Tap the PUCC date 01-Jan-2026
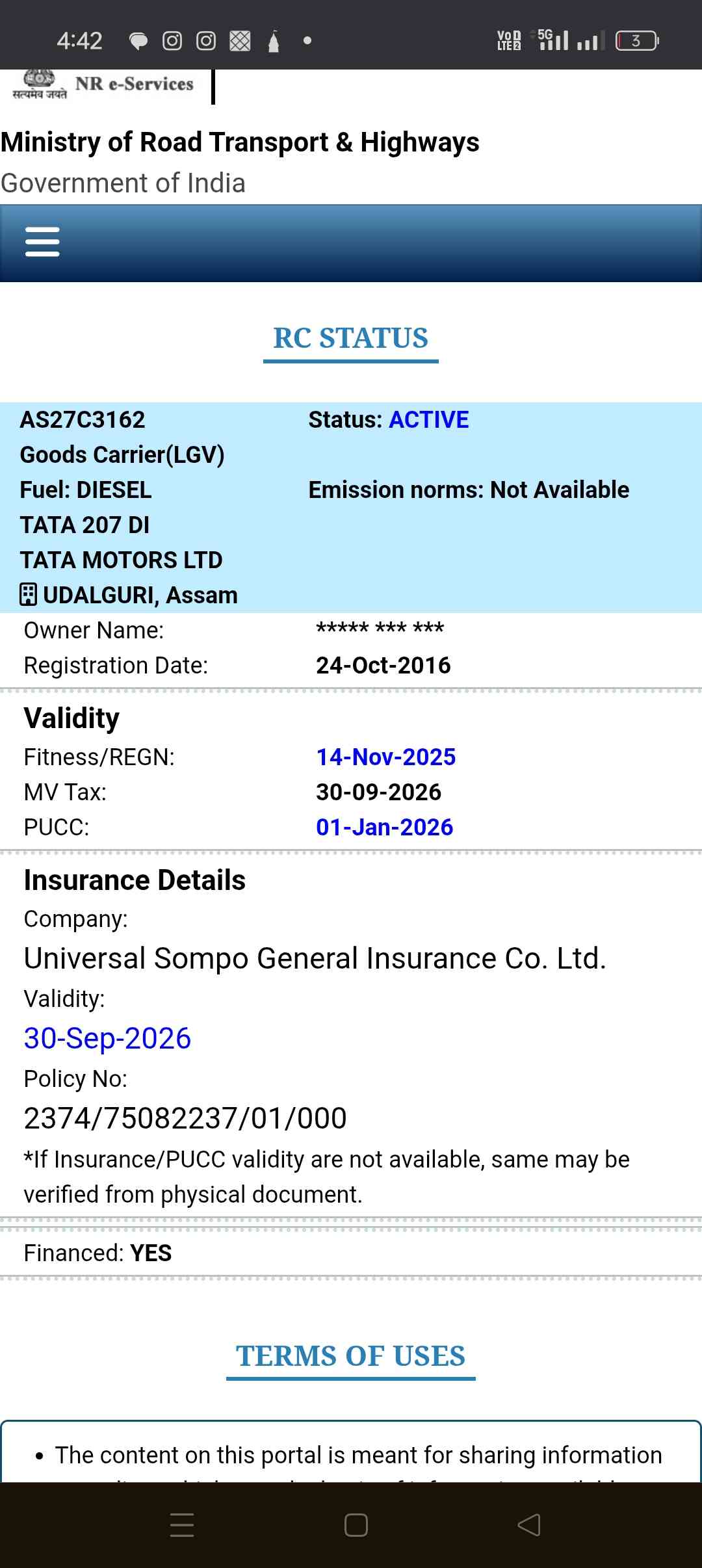 pos(384,828)
